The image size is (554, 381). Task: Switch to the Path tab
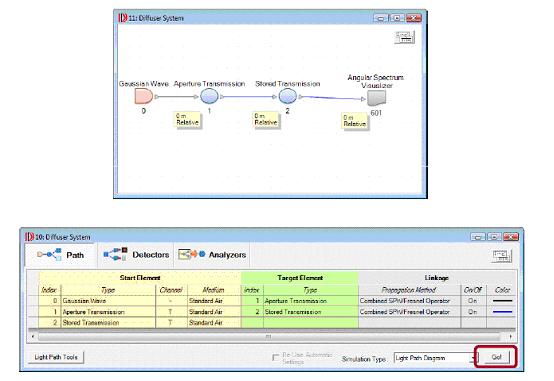(60, 255)
